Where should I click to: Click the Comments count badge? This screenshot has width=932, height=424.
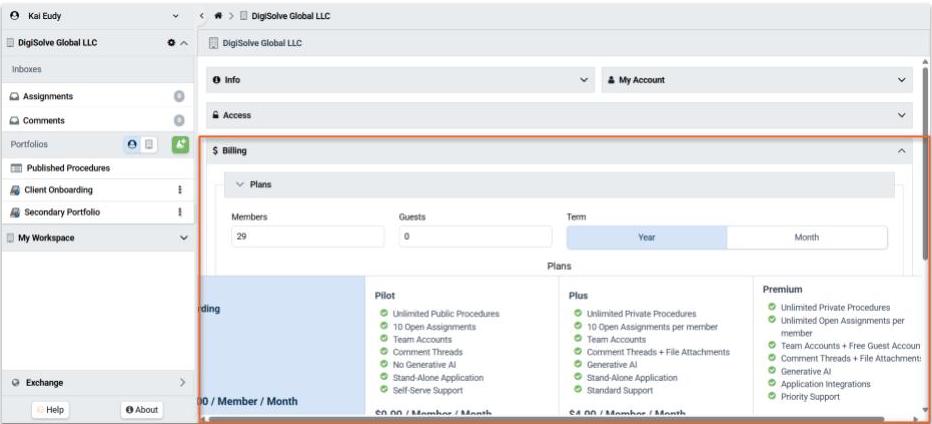[x=180, y=121]
